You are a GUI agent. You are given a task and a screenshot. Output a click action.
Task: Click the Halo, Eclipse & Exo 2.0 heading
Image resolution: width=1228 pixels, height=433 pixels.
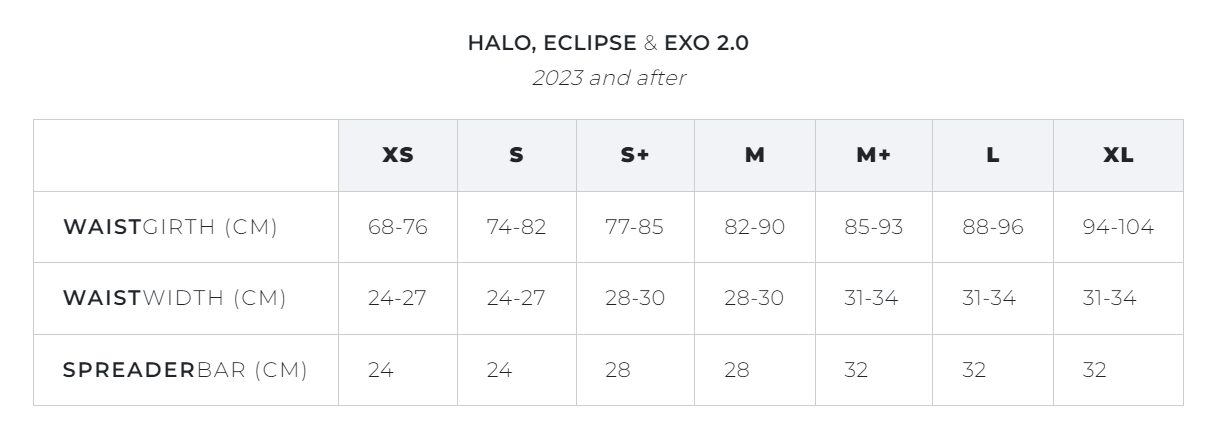click(608, 43)
